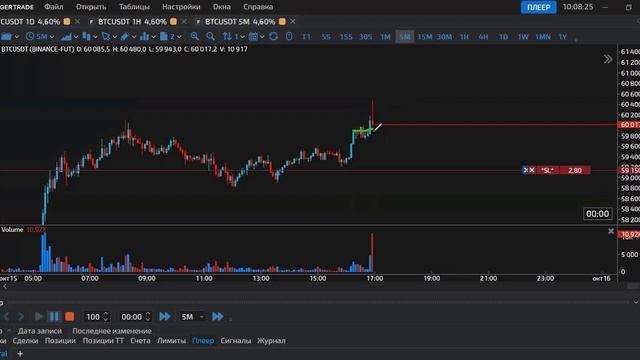Image resolution: width=640 pixels, height=360 pixels.
Task: Close the Volume indicator panel
Action: pos(611,231)
